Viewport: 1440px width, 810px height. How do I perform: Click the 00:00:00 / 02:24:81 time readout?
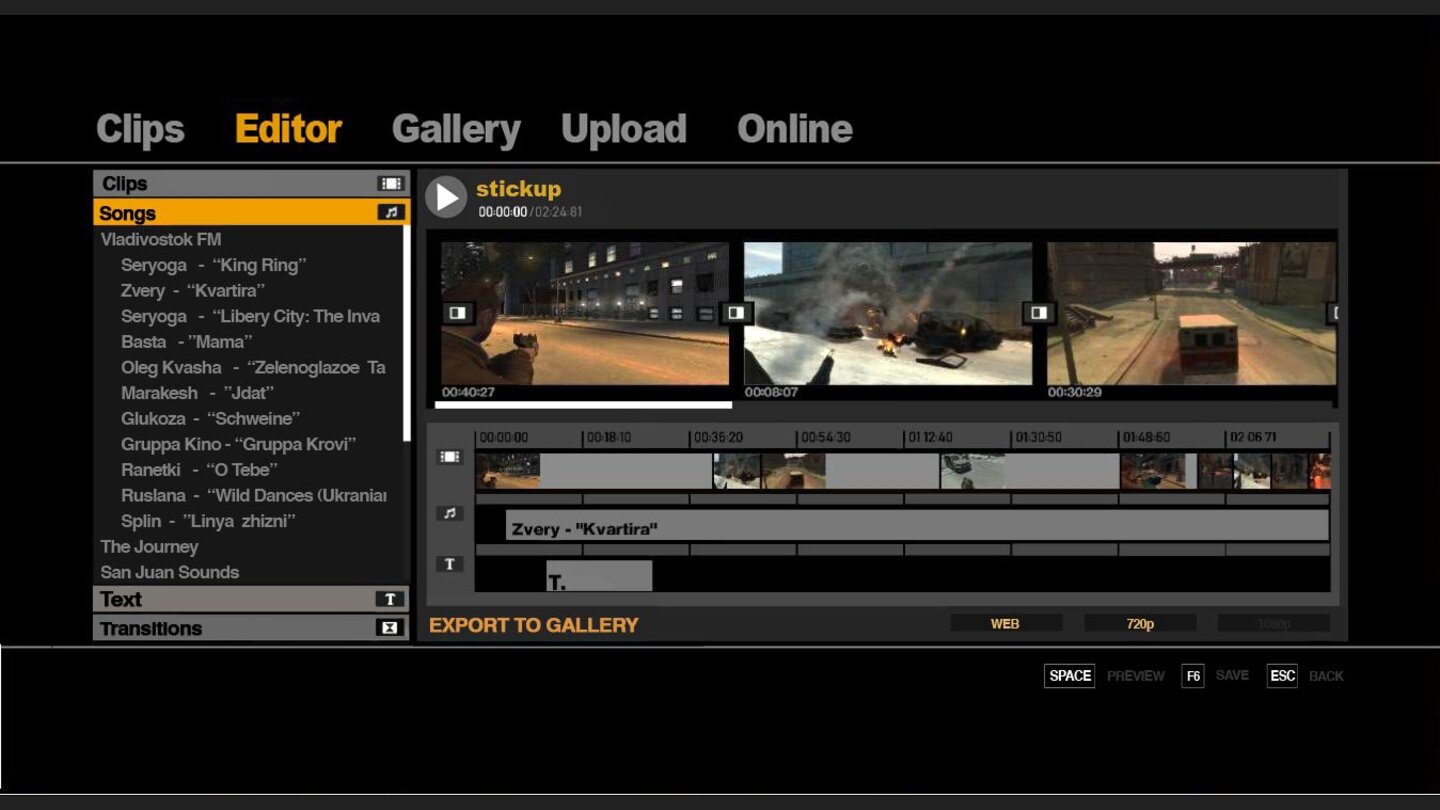[530, 212]
